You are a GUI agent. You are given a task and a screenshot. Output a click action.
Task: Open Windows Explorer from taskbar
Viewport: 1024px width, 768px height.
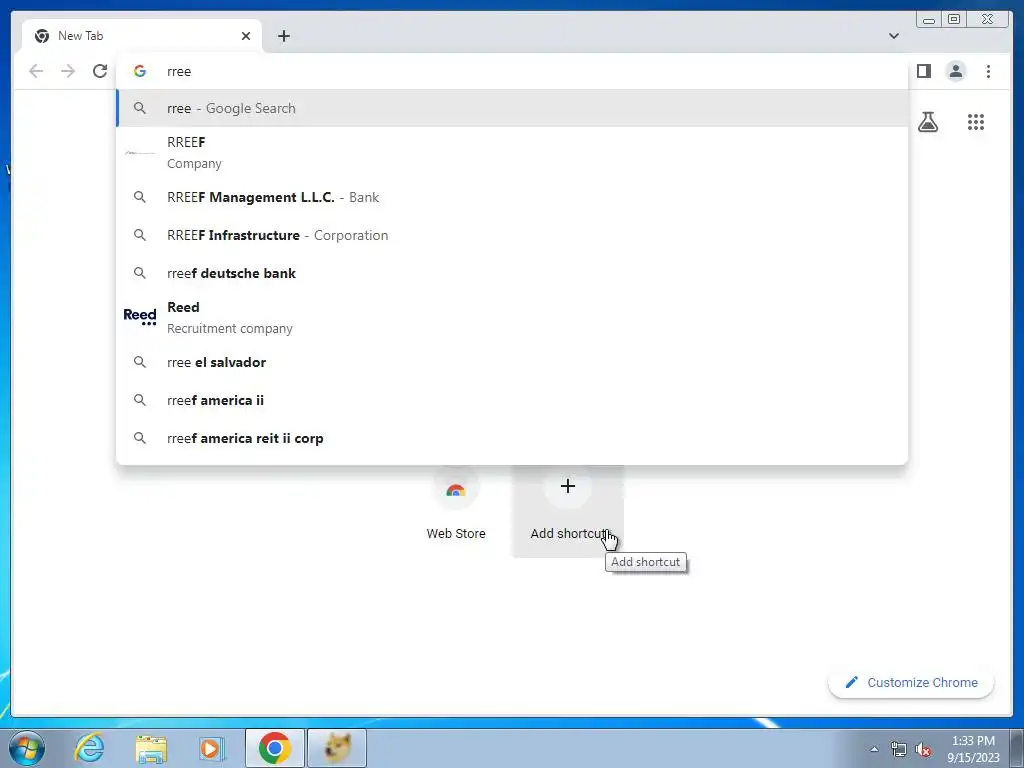(151, 748)
